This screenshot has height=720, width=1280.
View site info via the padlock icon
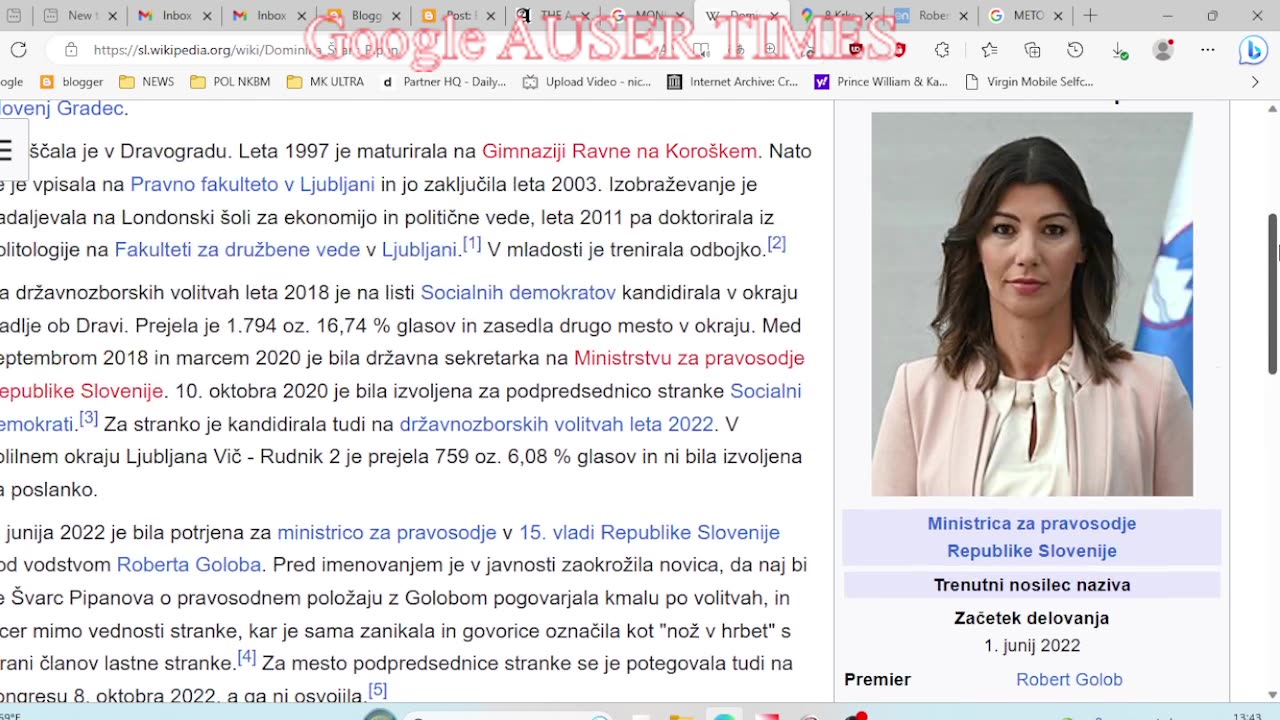click(x=70, y=50)
